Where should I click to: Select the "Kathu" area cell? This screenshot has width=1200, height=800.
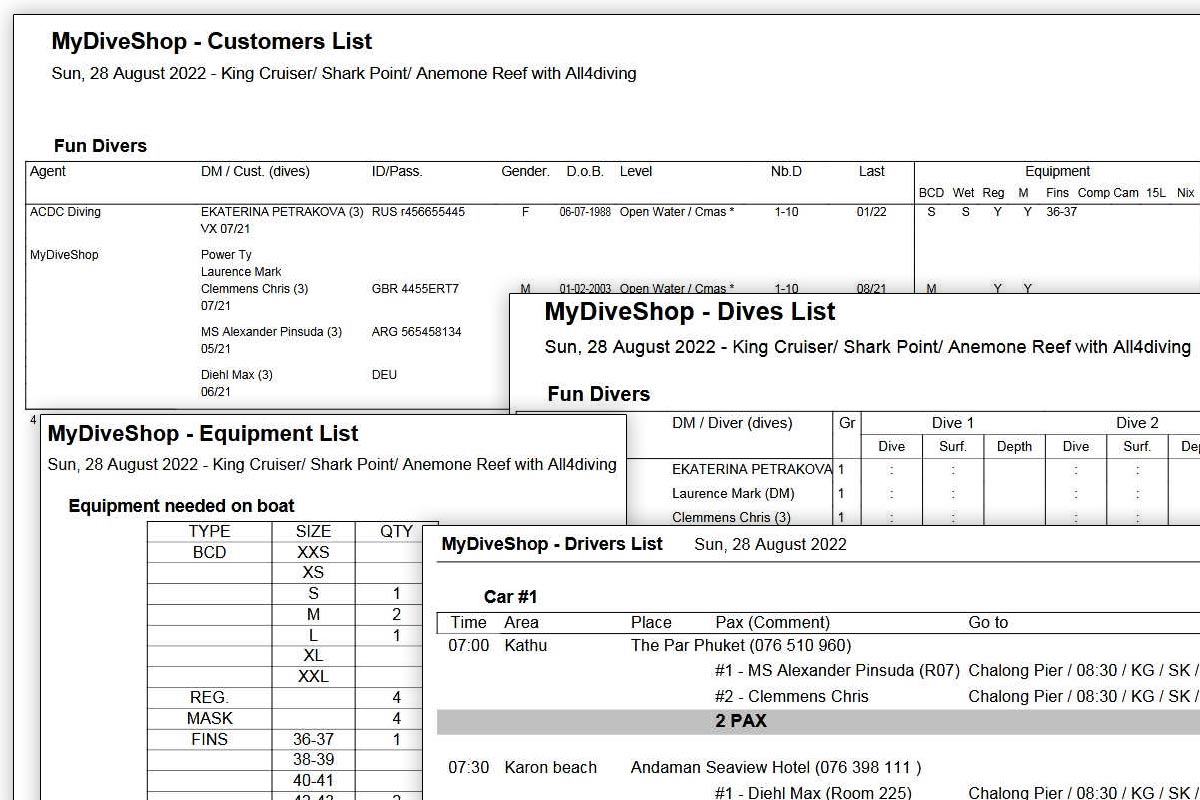pos(526,646)
